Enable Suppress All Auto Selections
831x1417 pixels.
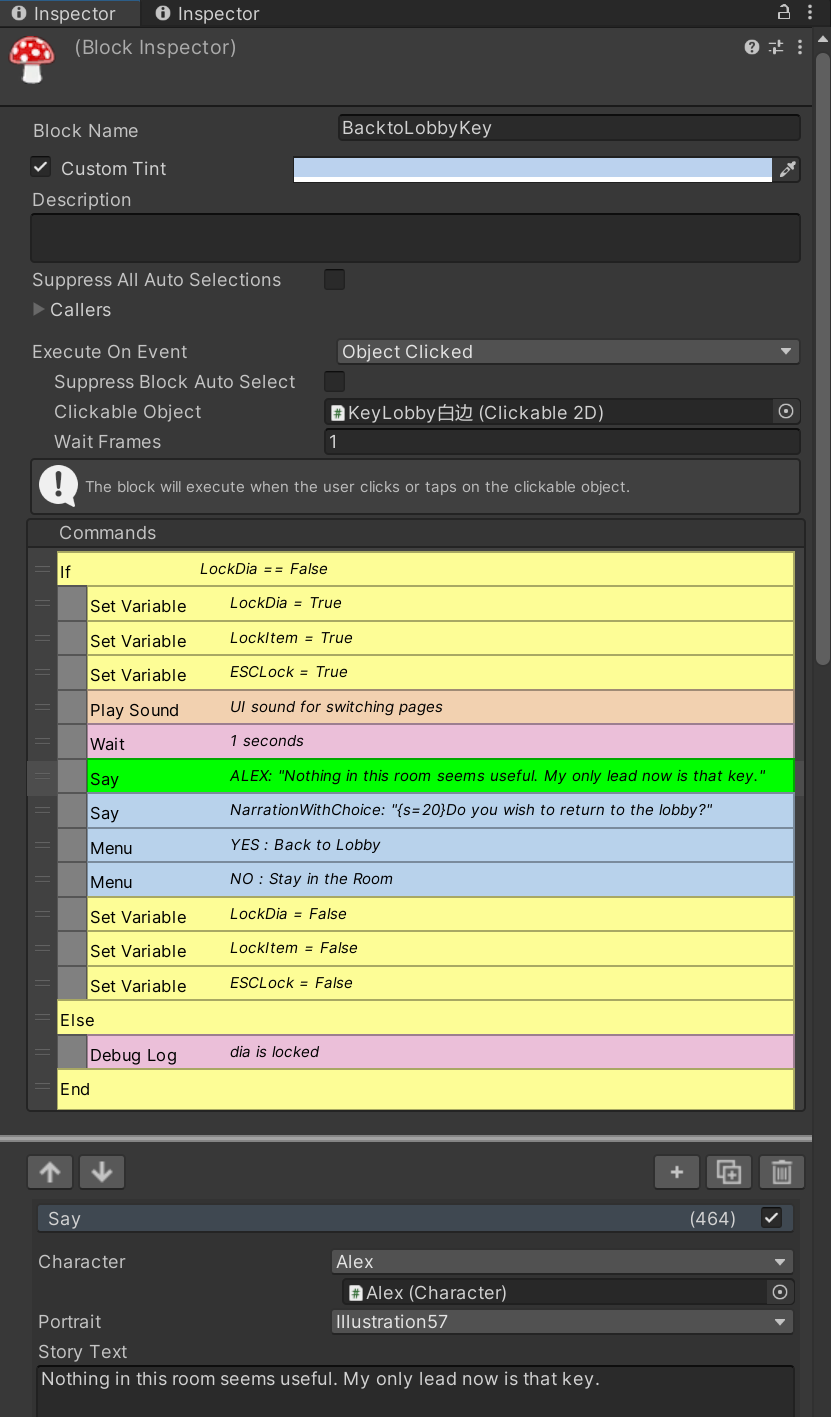click(x=335, y=280)
